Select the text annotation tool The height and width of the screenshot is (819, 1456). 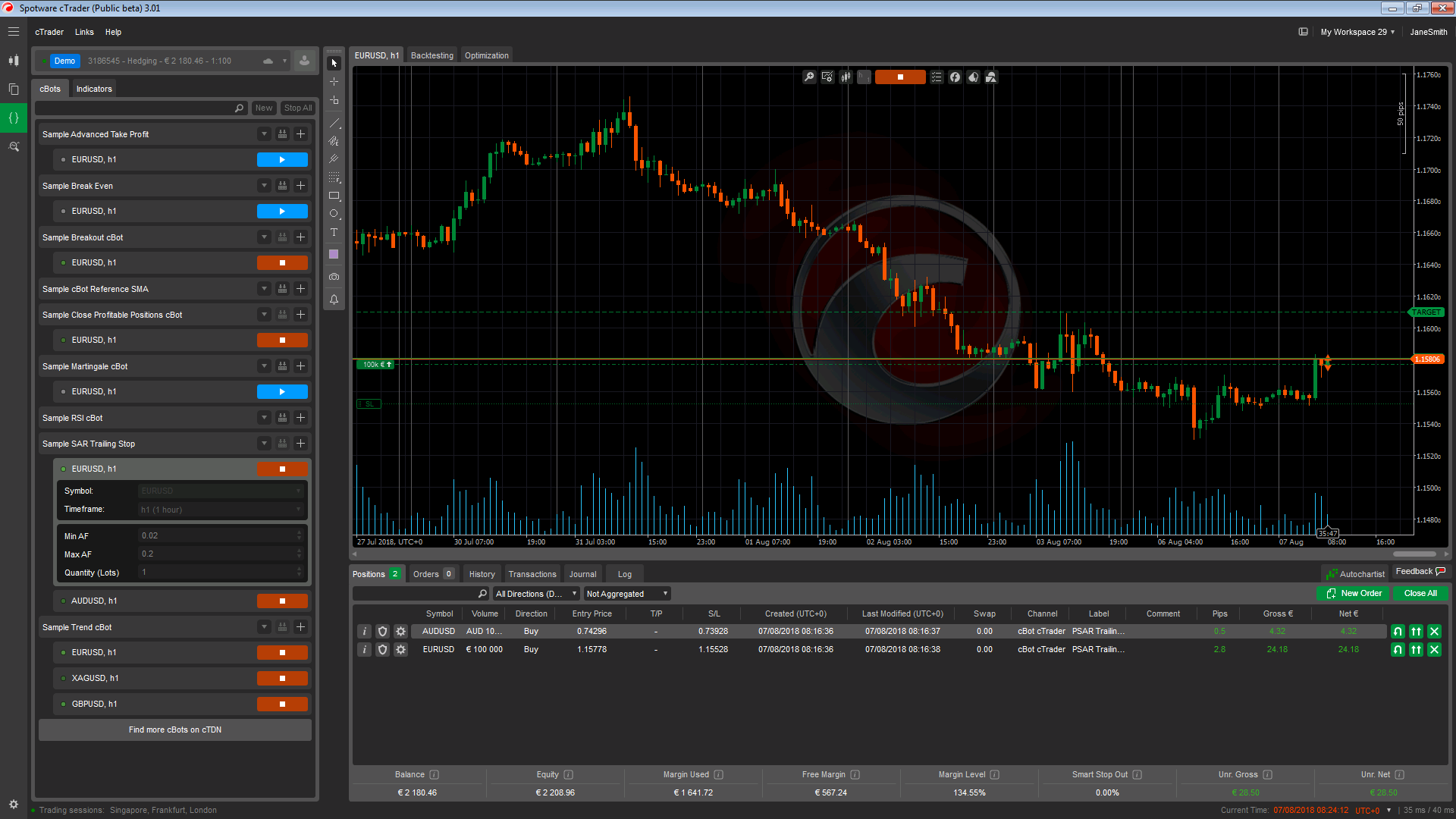coord(334,232)
